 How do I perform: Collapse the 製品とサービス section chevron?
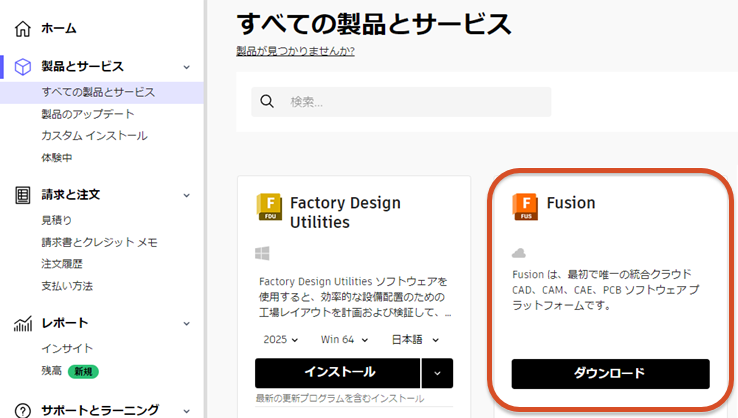pyautogui.click(x=187, y=67)
